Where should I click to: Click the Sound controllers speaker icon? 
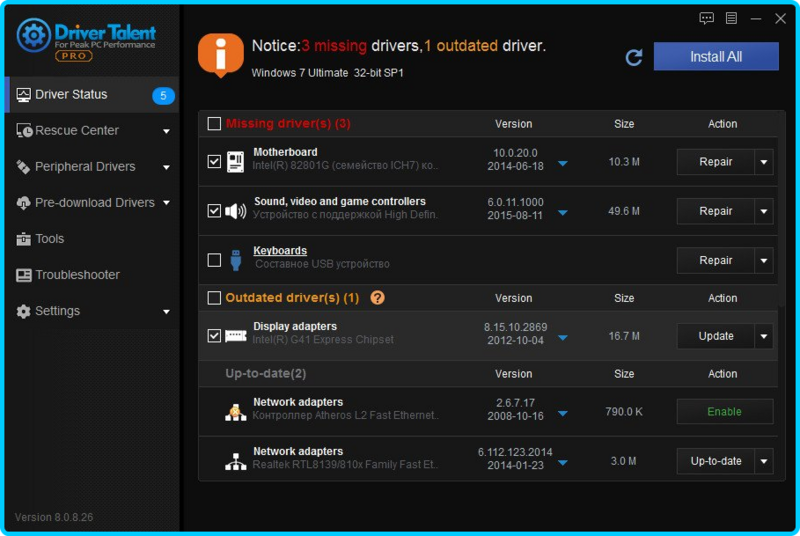(x=235, y=211)
